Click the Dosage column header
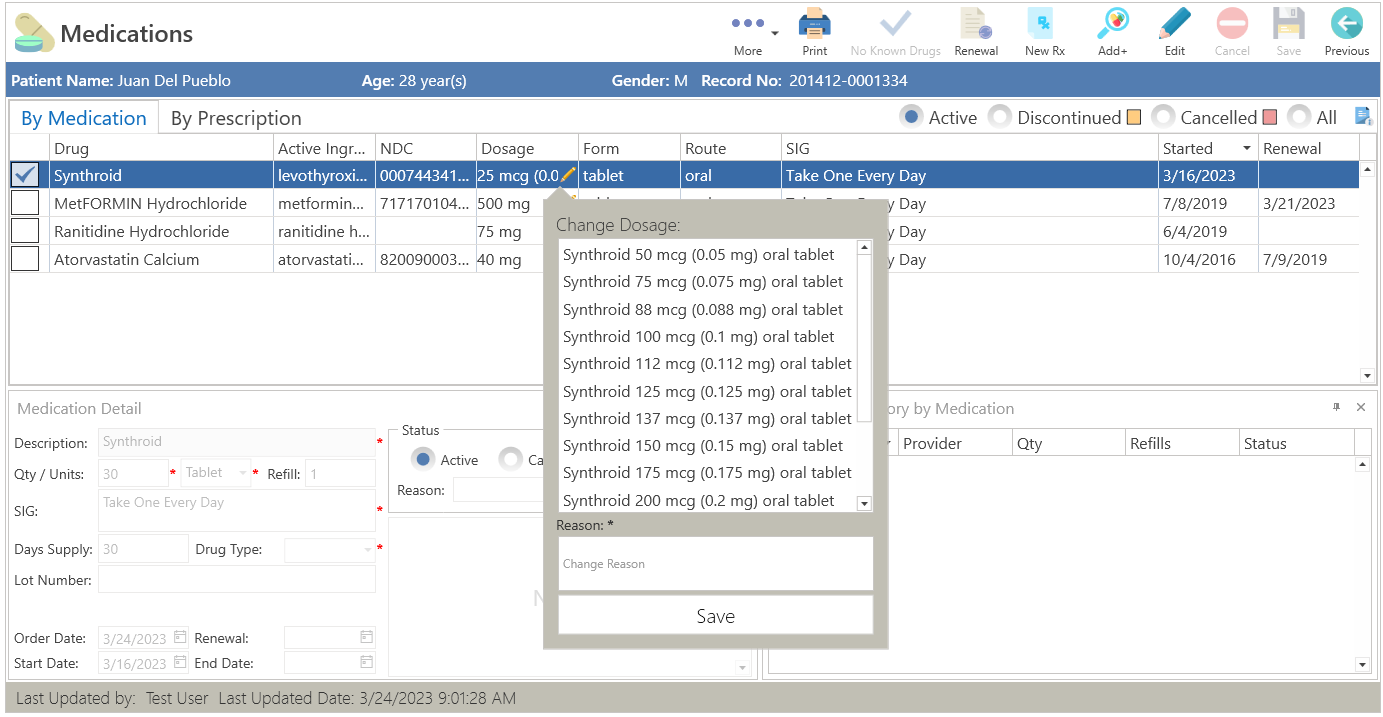This screenshot has height=717, width=1383. click(x=527, y=148)
